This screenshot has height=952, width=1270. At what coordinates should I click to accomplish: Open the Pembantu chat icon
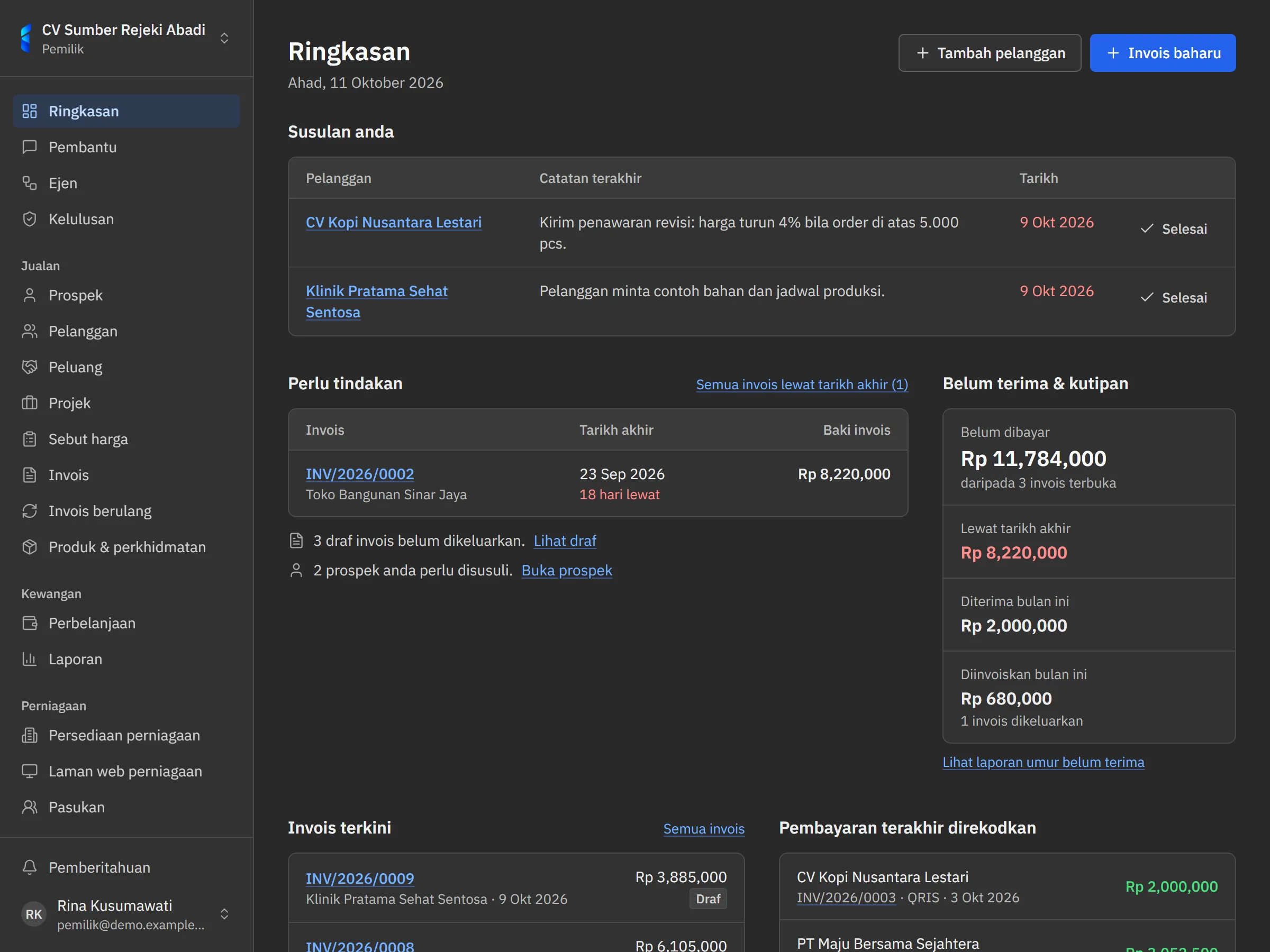(x=29, y=147)
